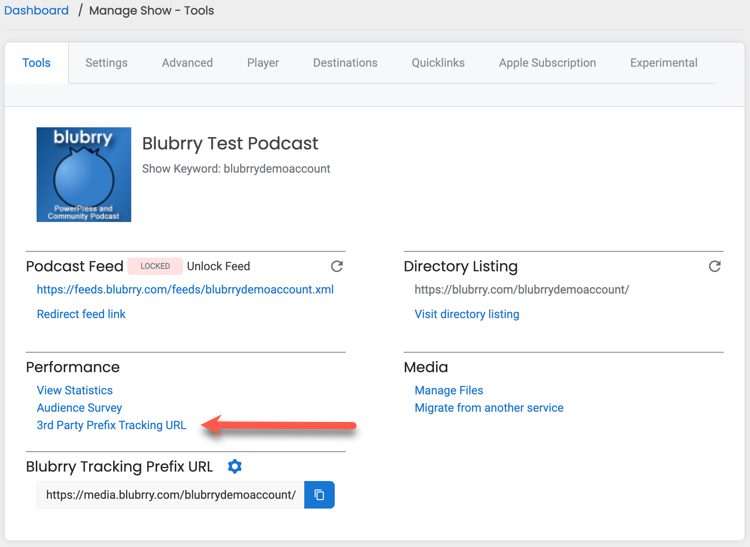This screenshot has height=547, width=750.
Task: Click the Blubrry Tracking Prefix URL heading
Action: (x=120, y=467)
